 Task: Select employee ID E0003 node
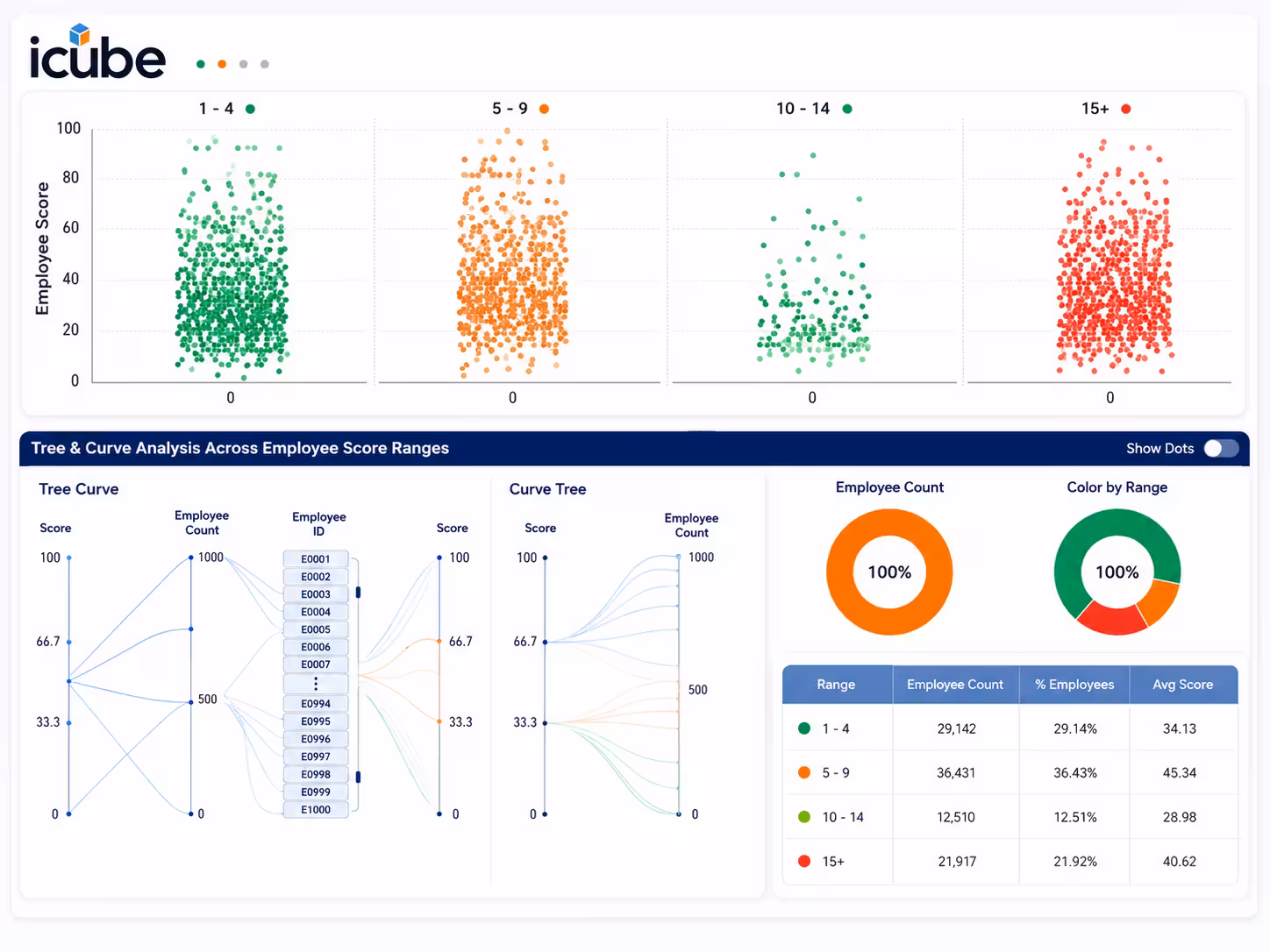click(316, 594)
